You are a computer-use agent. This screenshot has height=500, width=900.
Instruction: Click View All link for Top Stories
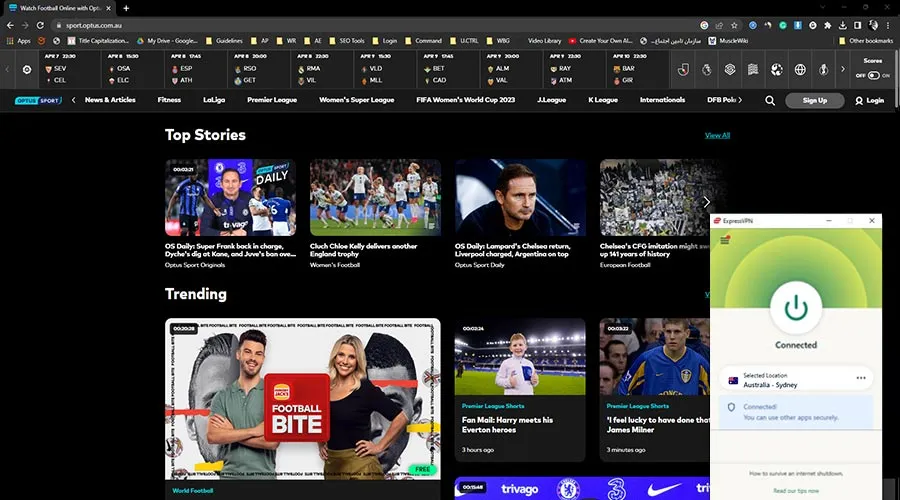click(717, 135)
